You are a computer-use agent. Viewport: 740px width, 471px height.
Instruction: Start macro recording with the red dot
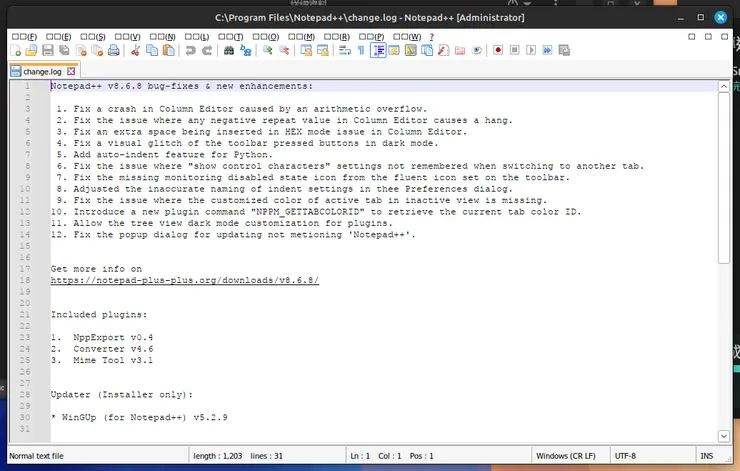(x=498, y=50)
